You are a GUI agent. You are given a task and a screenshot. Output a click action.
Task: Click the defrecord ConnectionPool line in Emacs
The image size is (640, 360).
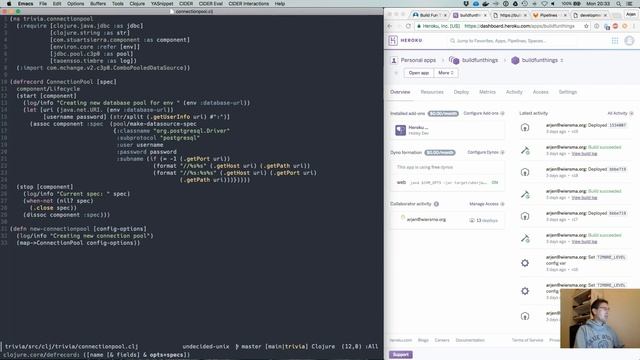point(63,82)
